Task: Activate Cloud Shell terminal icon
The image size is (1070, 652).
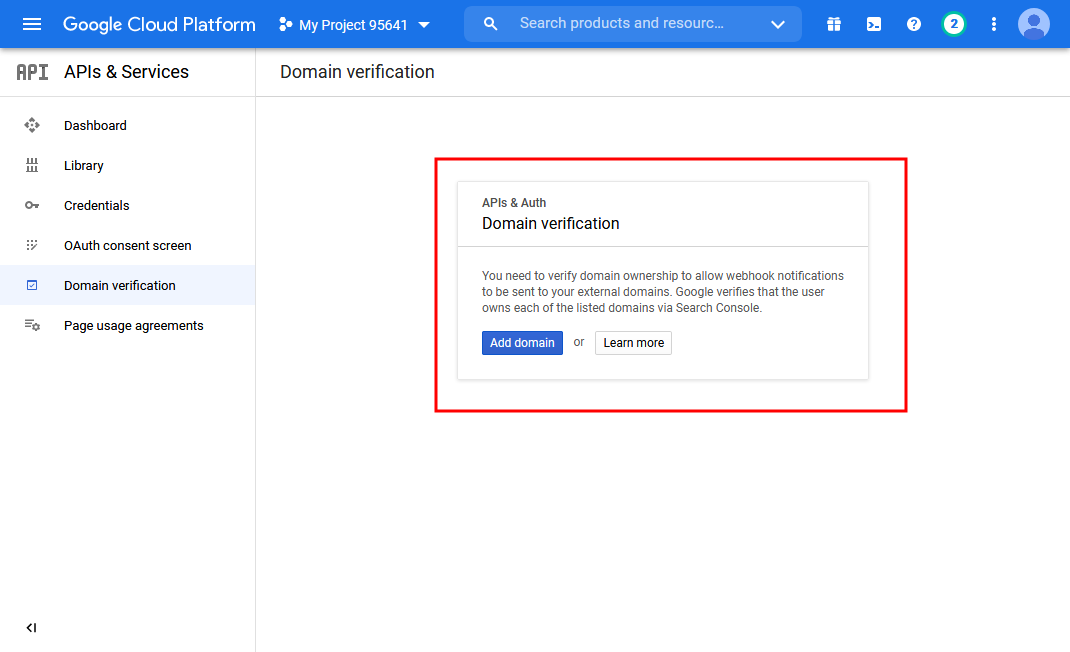Action: (x=873, y=25)
